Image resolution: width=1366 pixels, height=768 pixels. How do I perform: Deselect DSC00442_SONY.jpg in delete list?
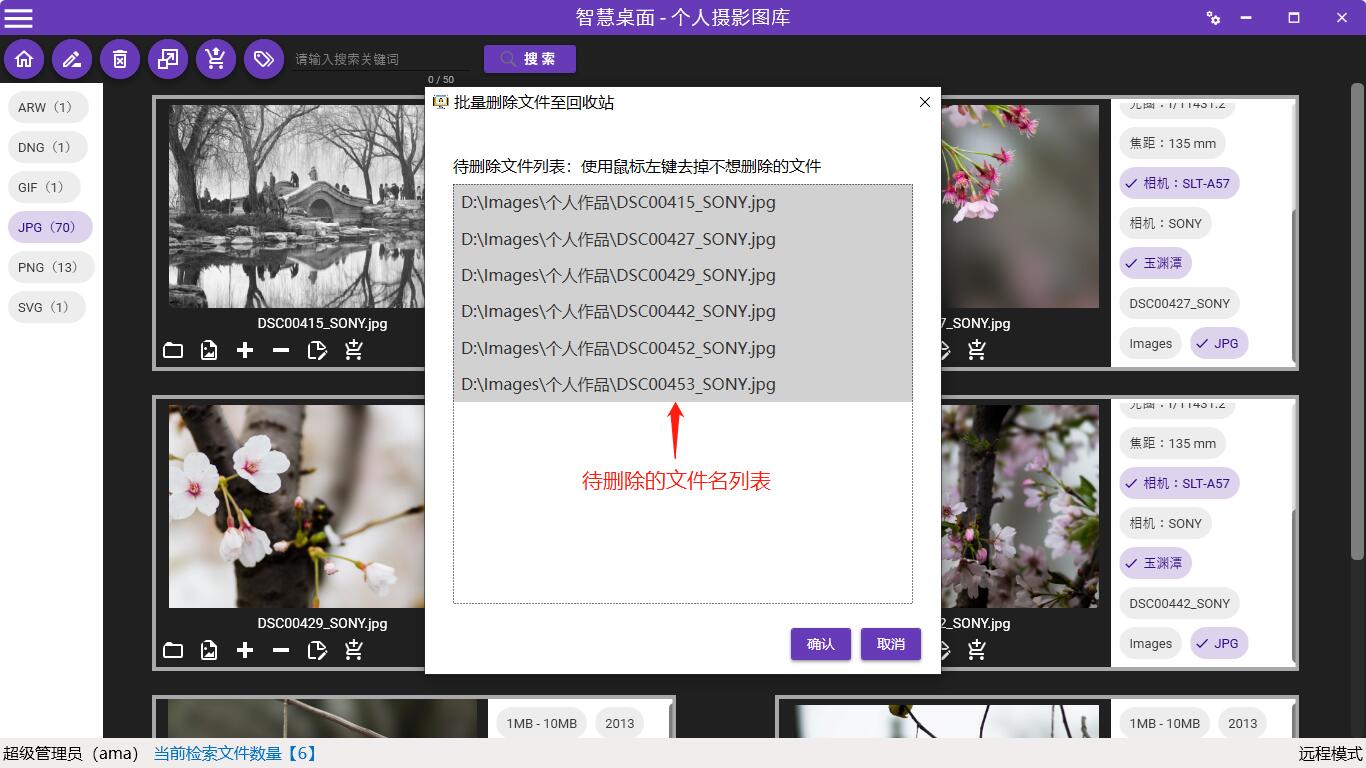[x=618, y=312]
